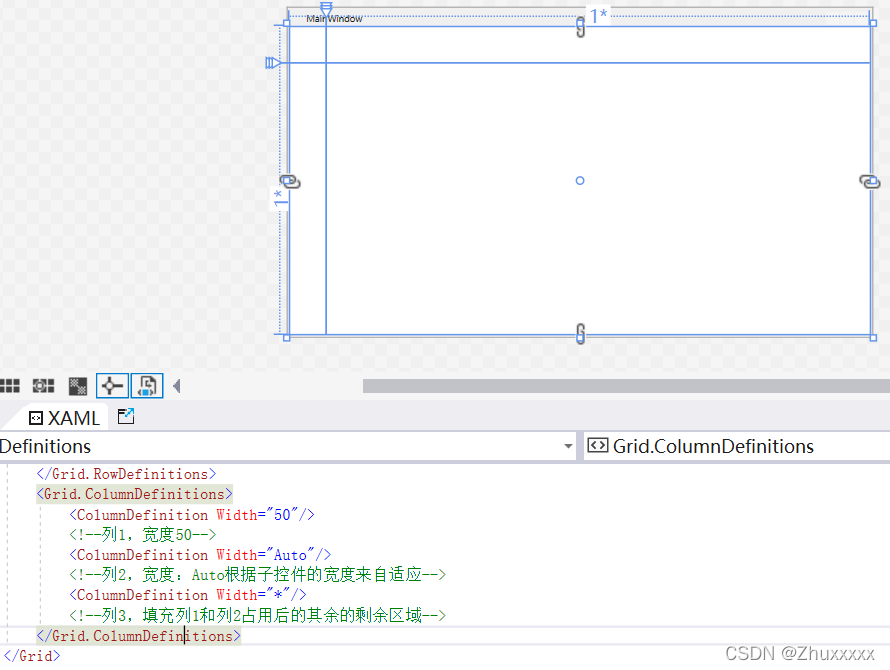Toggle the right chain anchor on the grid
The height and width of the screenshot is (670, 890).
click(870, 181)
